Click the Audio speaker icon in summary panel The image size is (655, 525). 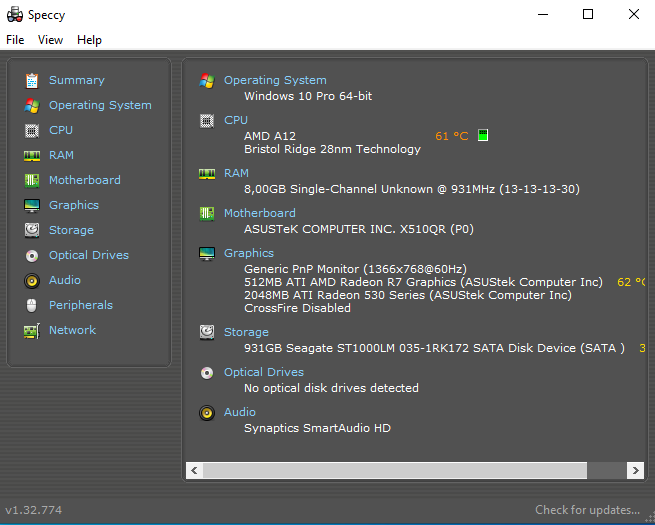[x=207, y=413]
